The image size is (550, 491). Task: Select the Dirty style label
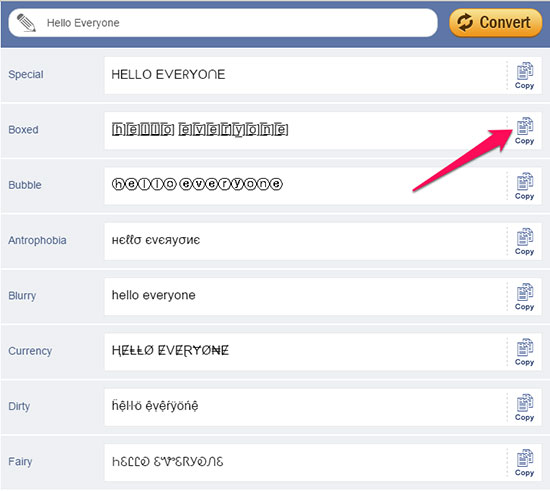19,406
